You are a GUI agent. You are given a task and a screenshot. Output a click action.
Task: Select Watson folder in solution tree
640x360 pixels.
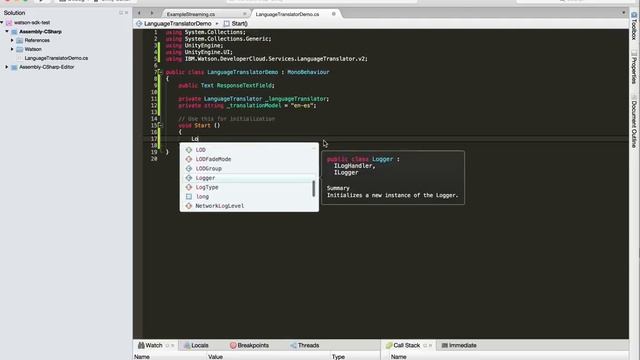tap(33, 49)
